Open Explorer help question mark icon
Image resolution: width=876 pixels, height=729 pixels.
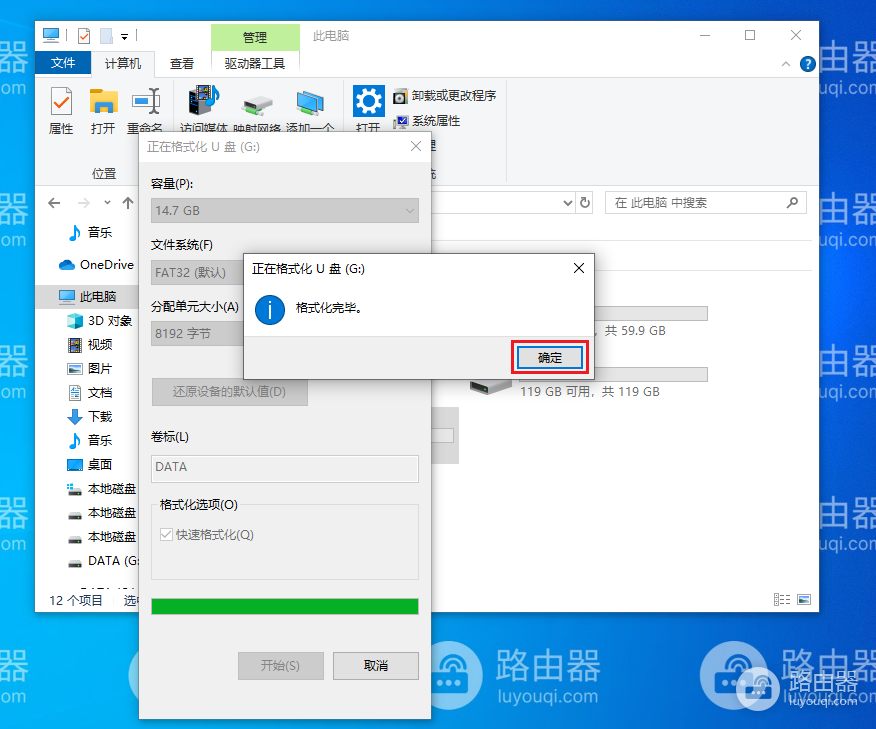(807, 64)
